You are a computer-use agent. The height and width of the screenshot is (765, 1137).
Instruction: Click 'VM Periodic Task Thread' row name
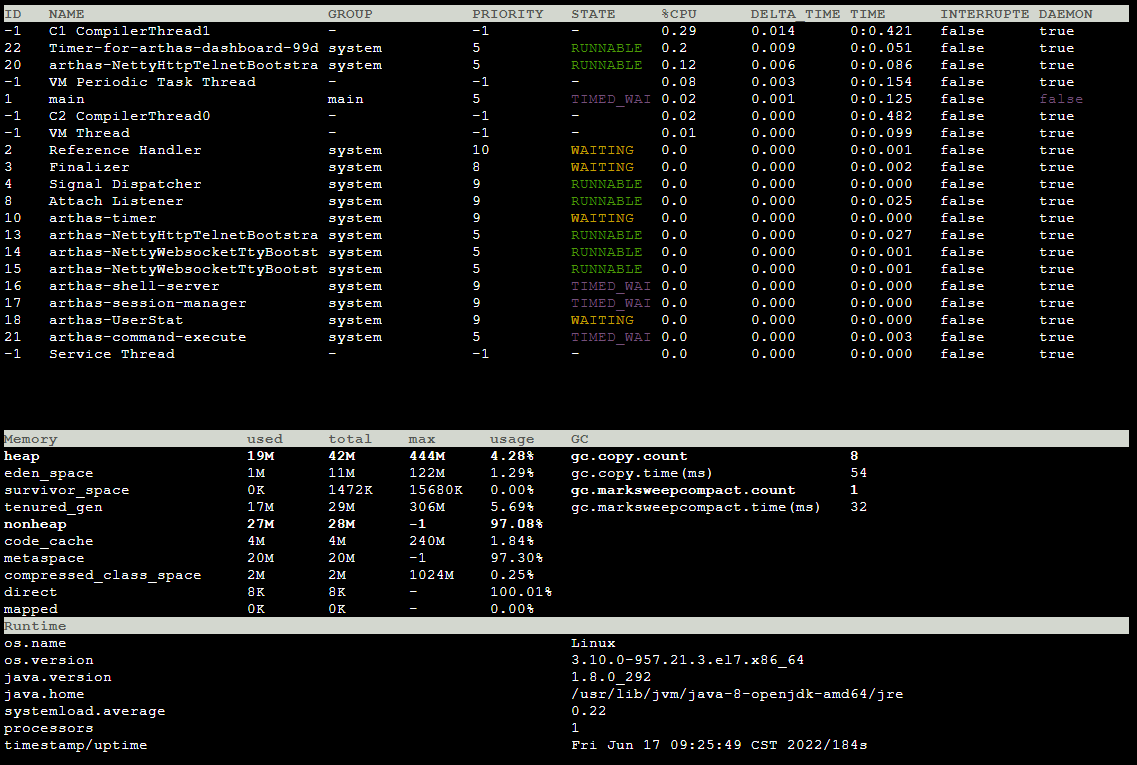coord(152,82)
